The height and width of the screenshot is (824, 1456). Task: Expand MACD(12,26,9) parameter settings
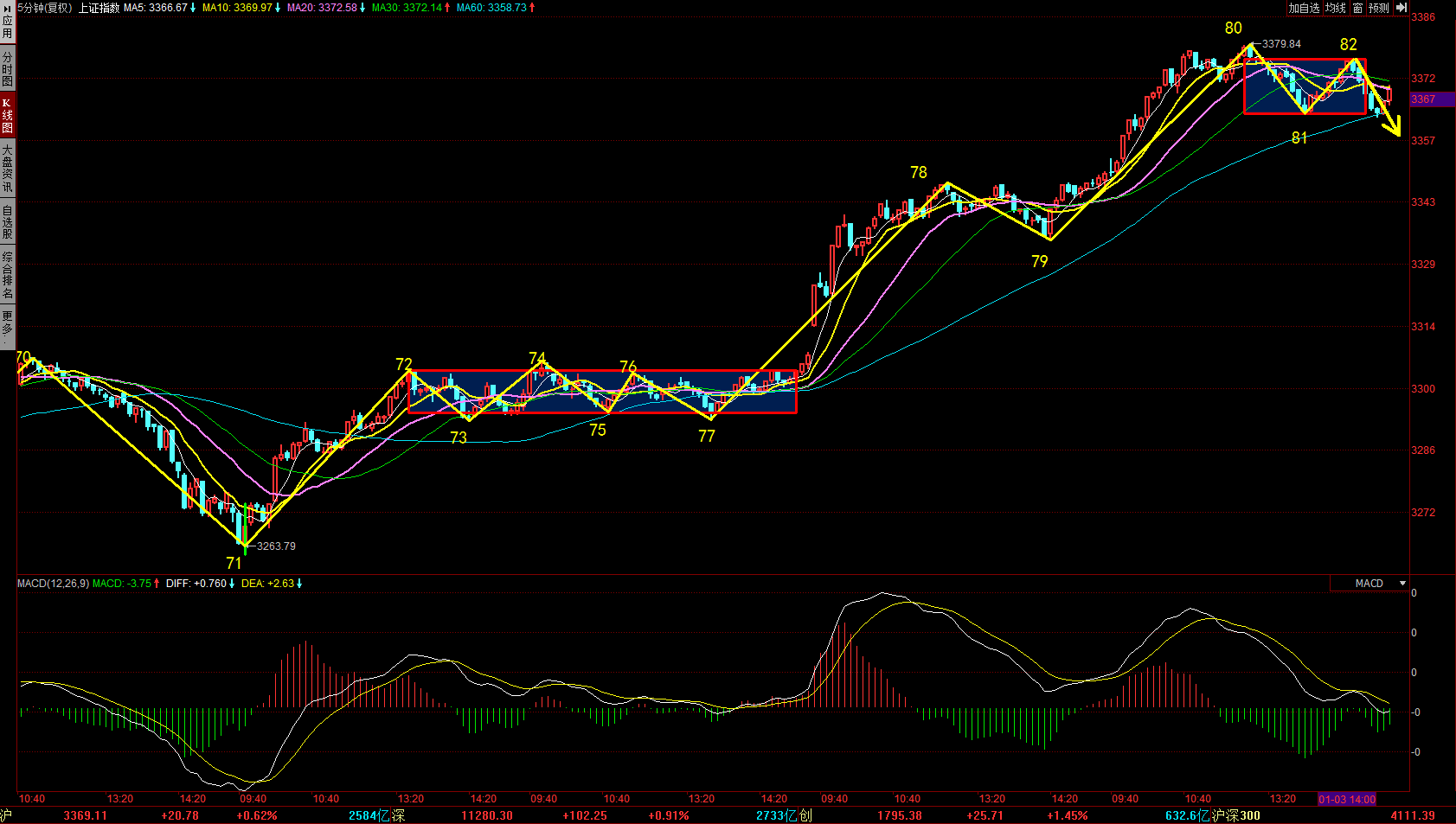click(x=53, y=584)
